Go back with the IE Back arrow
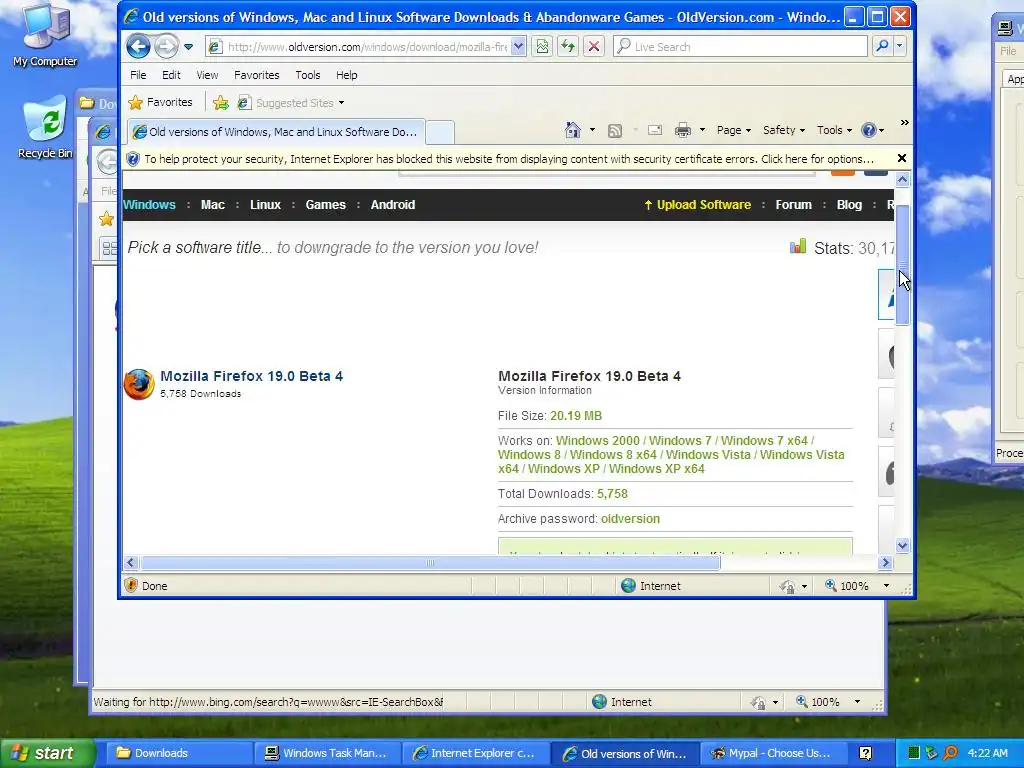Screen dimensions: 1024x768 138,46
